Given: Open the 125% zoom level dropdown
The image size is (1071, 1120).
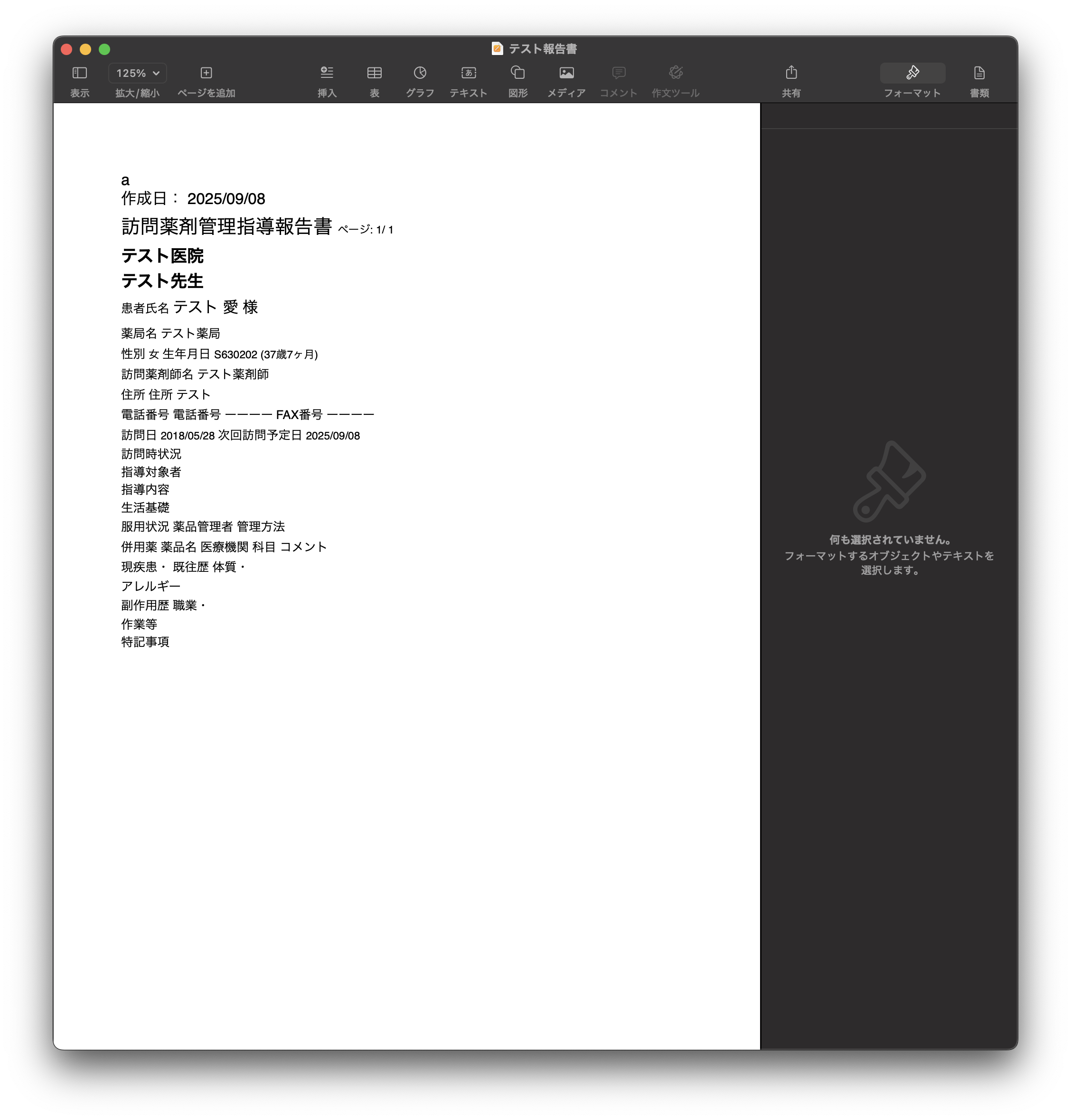Looking at the screenshot, I should (x=136, y=73).
